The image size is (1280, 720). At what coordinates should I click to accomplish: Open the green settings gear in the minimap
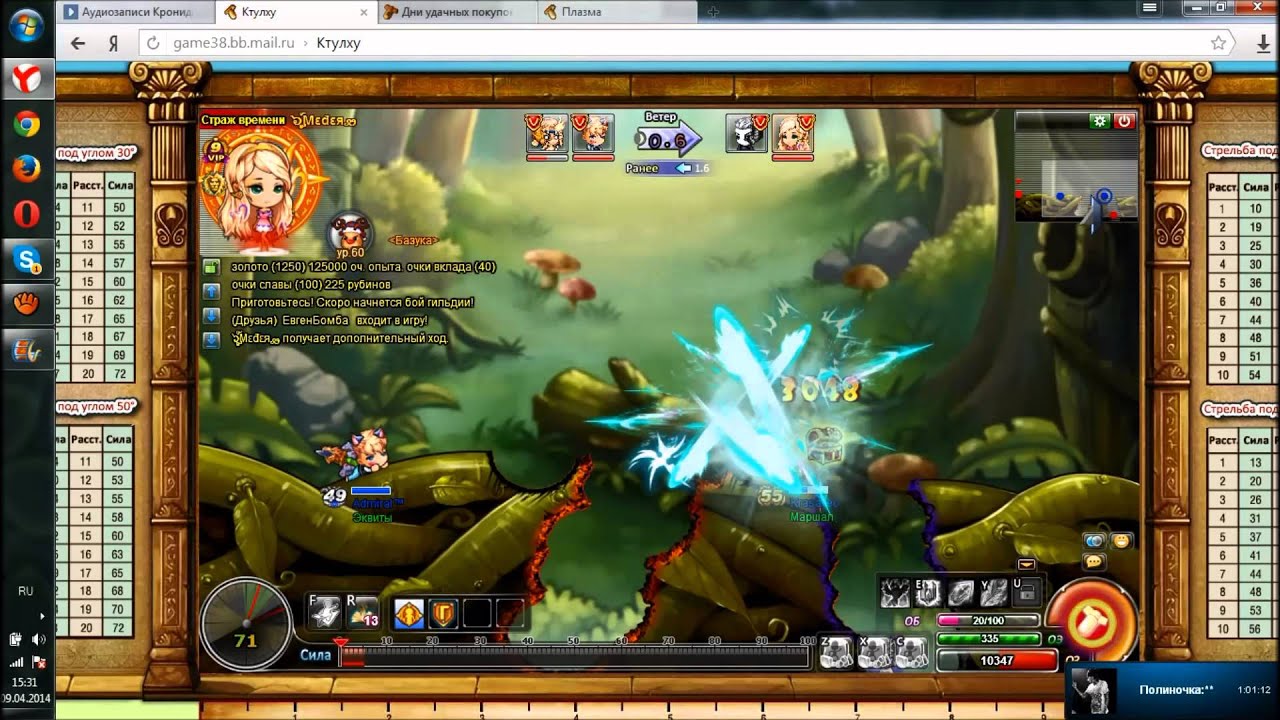pos(1100,121)
